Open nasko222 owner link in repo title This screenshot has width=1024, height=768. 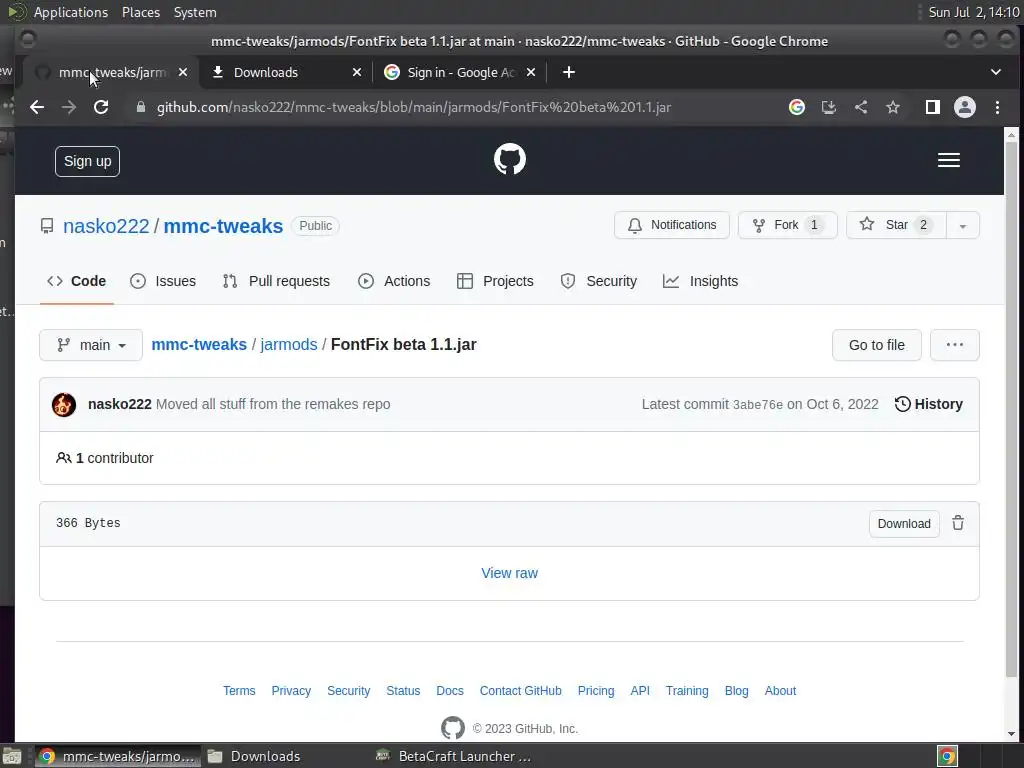106,226
